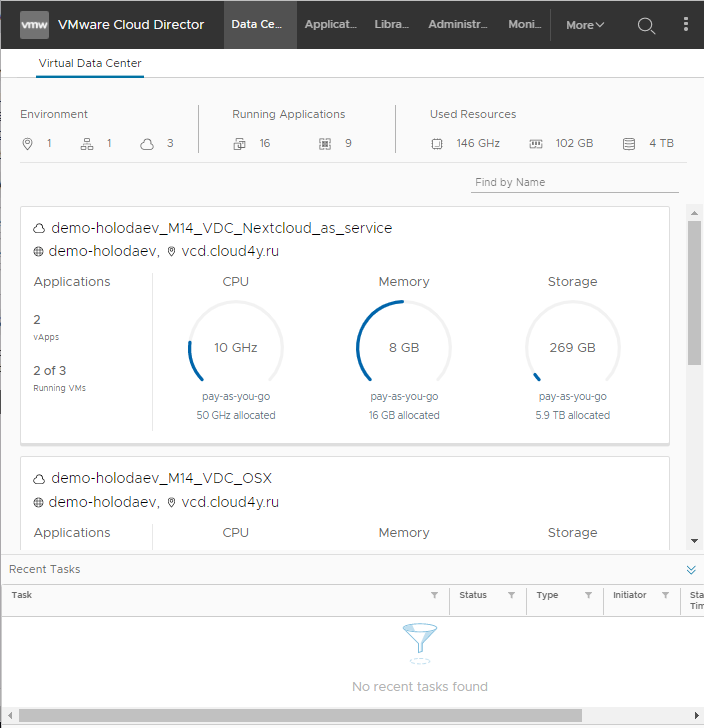This screenshot has width=704, height=728.
Task: Click the VMware Cloud Director title
Action: point(131,25)
